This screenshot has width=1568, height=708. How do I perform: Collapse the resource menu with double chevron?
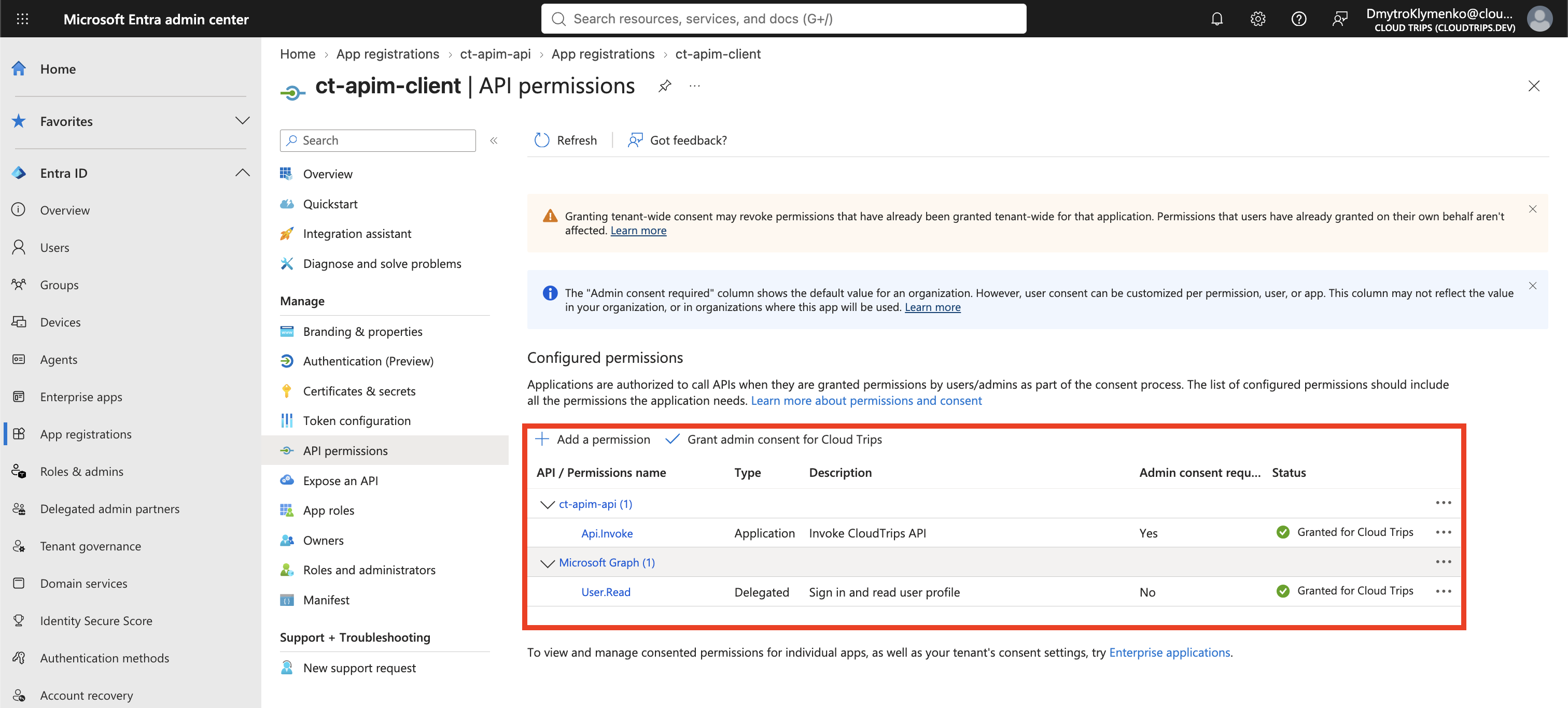(494, 140)
